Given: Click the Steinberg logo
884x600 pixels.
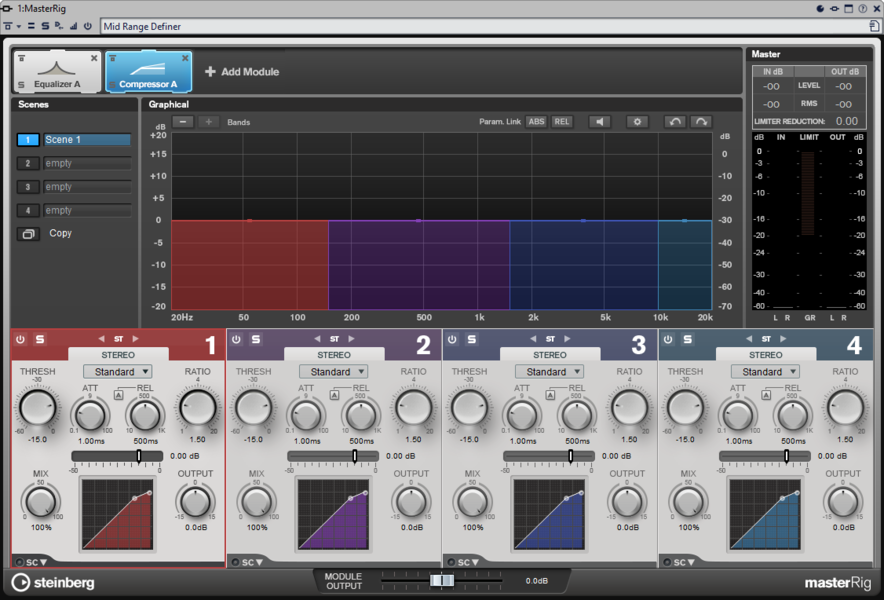Looking at the screenshot, I should coord(54,583).
